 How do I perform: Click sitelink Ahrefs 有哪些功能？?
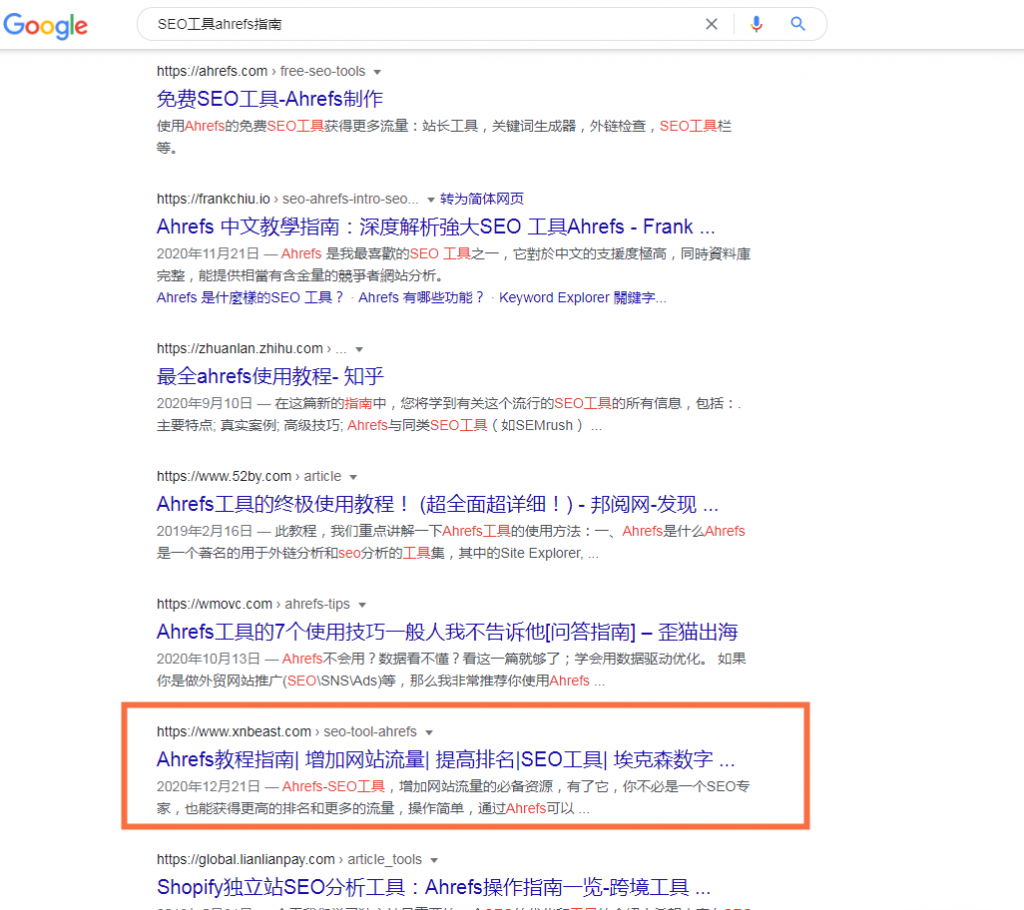[x=421, y=298]
